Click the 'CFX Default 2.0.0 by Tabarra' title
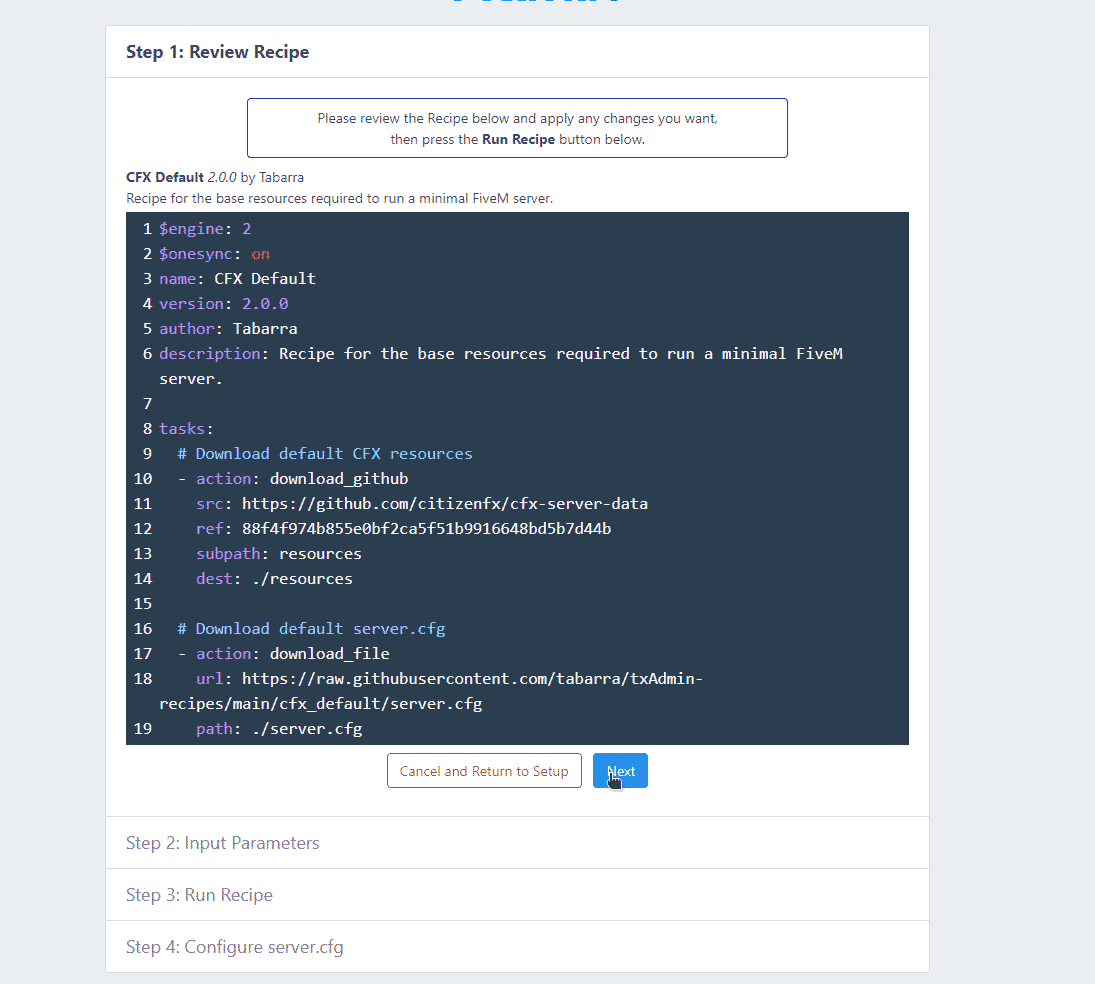This screenshot has height=984, width=1095. (215, 177)
